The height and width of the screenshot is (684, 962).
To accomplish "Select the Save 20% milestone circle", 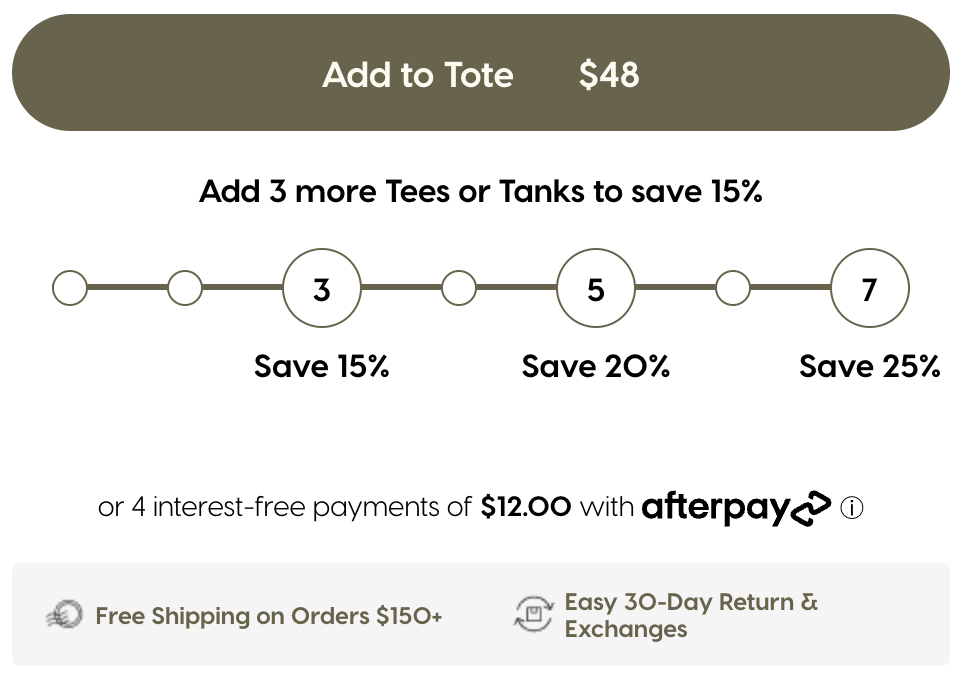I will pos(595,288).
